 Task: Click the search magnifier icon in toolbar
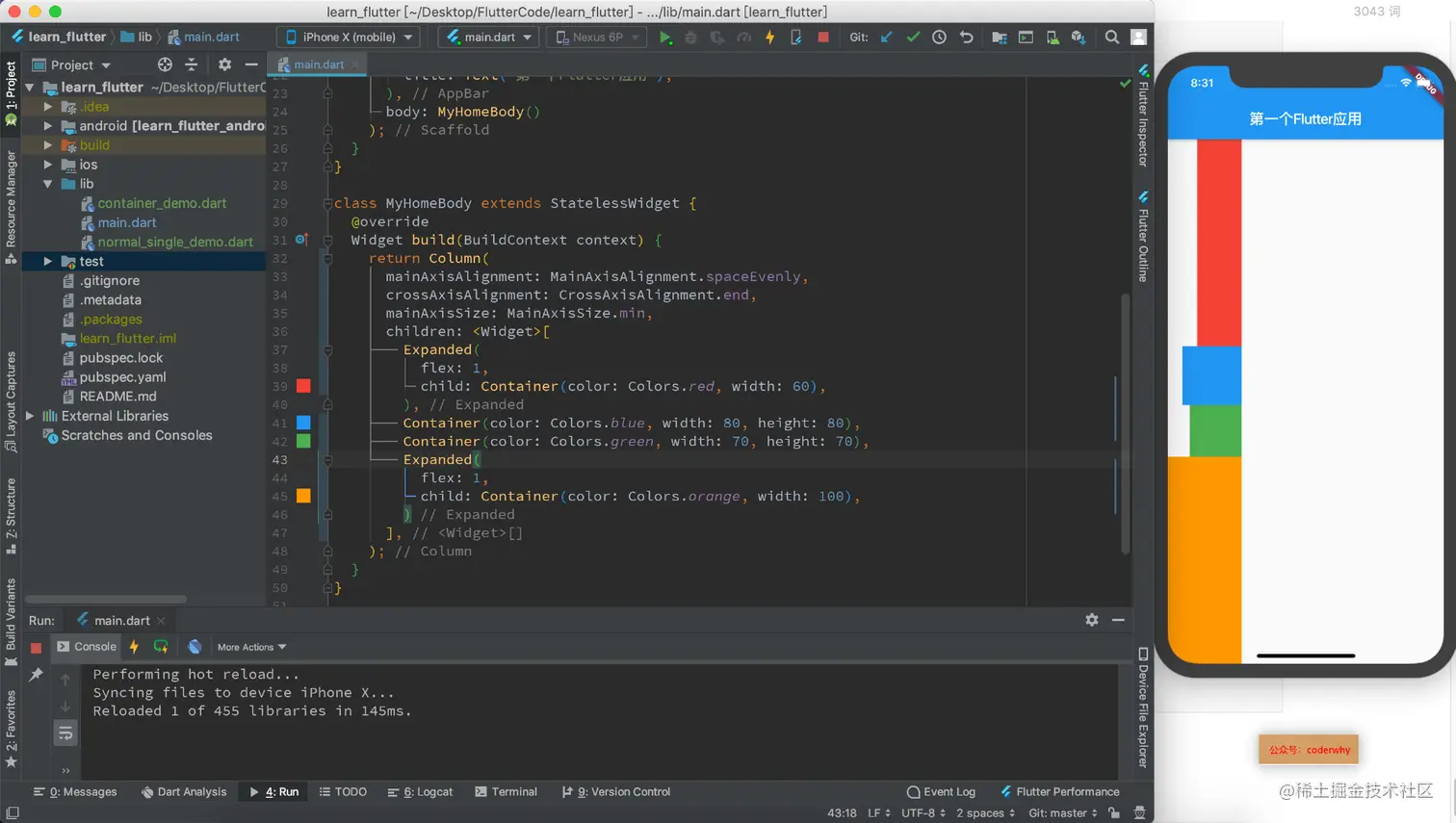[x=1111, y=38]
